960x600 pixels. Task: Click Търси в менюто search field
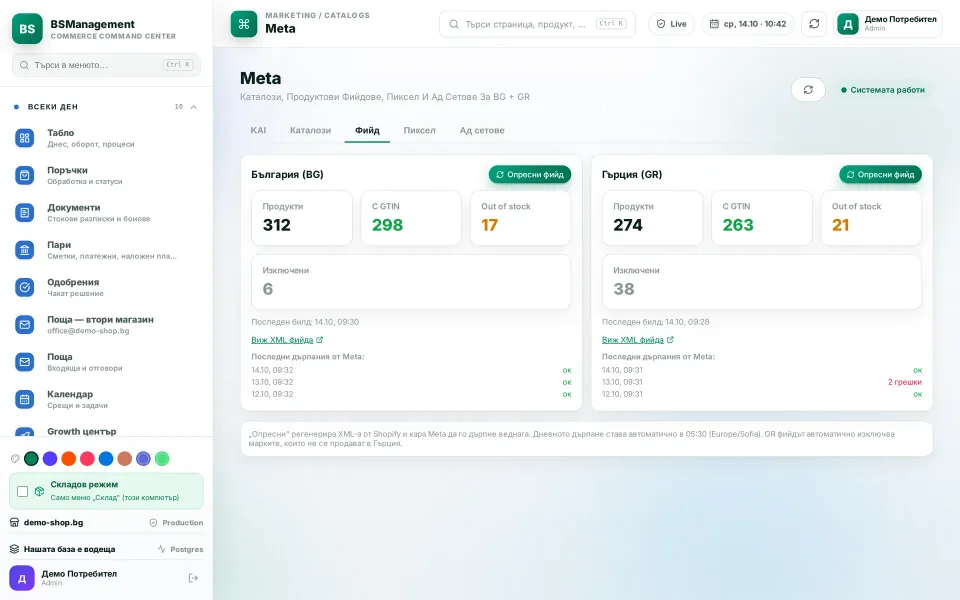(106, 65)
